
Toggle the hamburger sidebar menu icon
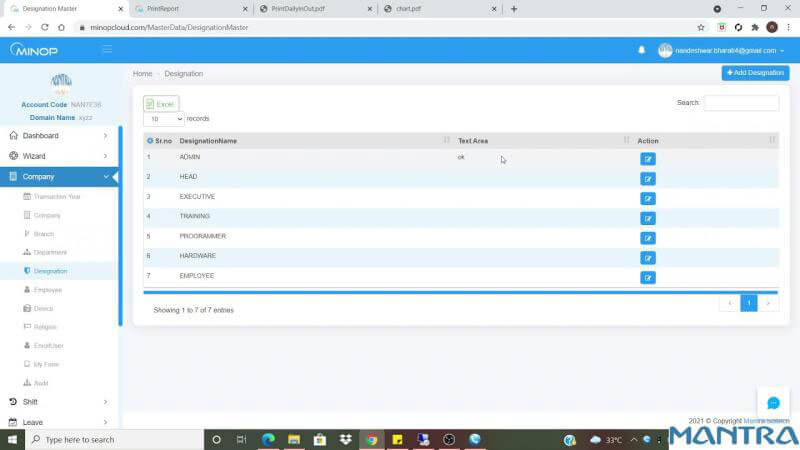click(x=107, y=49)
